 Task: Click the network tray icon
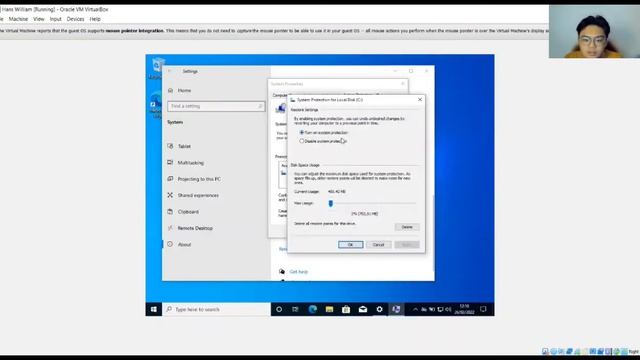[440, 309]
